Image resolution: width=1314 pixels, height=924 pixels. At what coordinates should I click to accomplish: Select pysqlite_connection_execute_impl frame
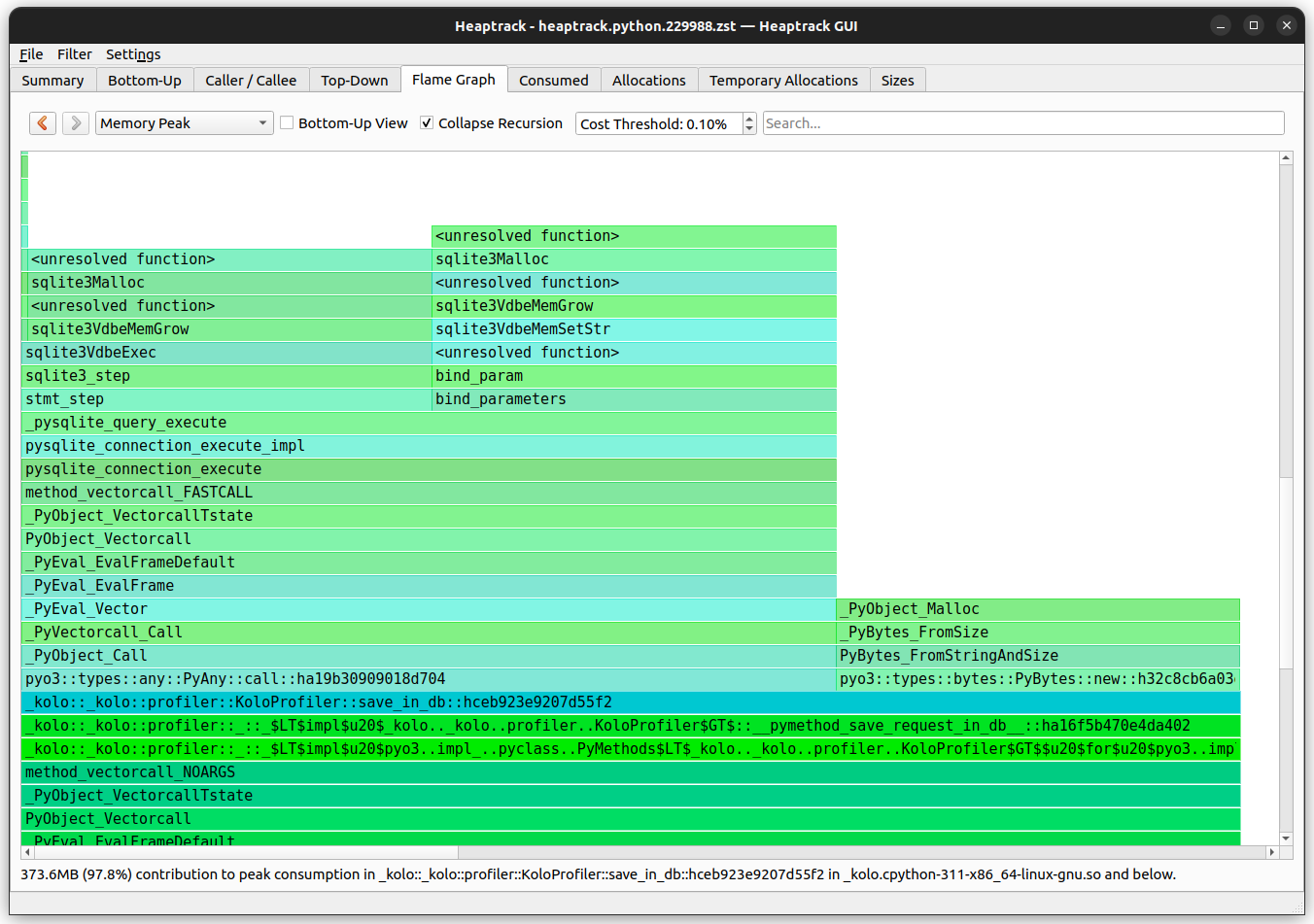(x=429, y=446)
